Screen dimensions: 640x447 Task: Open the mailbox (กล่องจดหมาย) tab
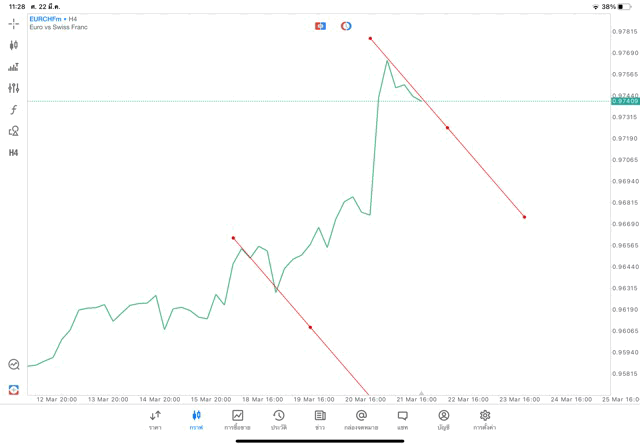[361, 419]
